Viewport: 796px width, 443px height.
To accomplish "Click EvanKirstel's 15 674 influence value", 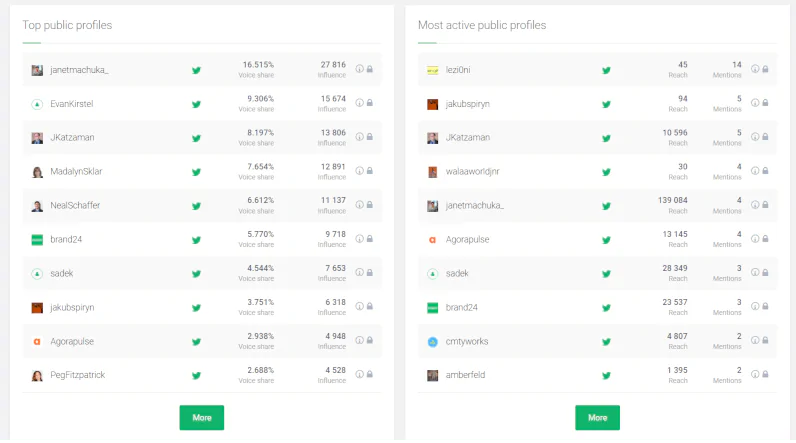I will [332, 99].
